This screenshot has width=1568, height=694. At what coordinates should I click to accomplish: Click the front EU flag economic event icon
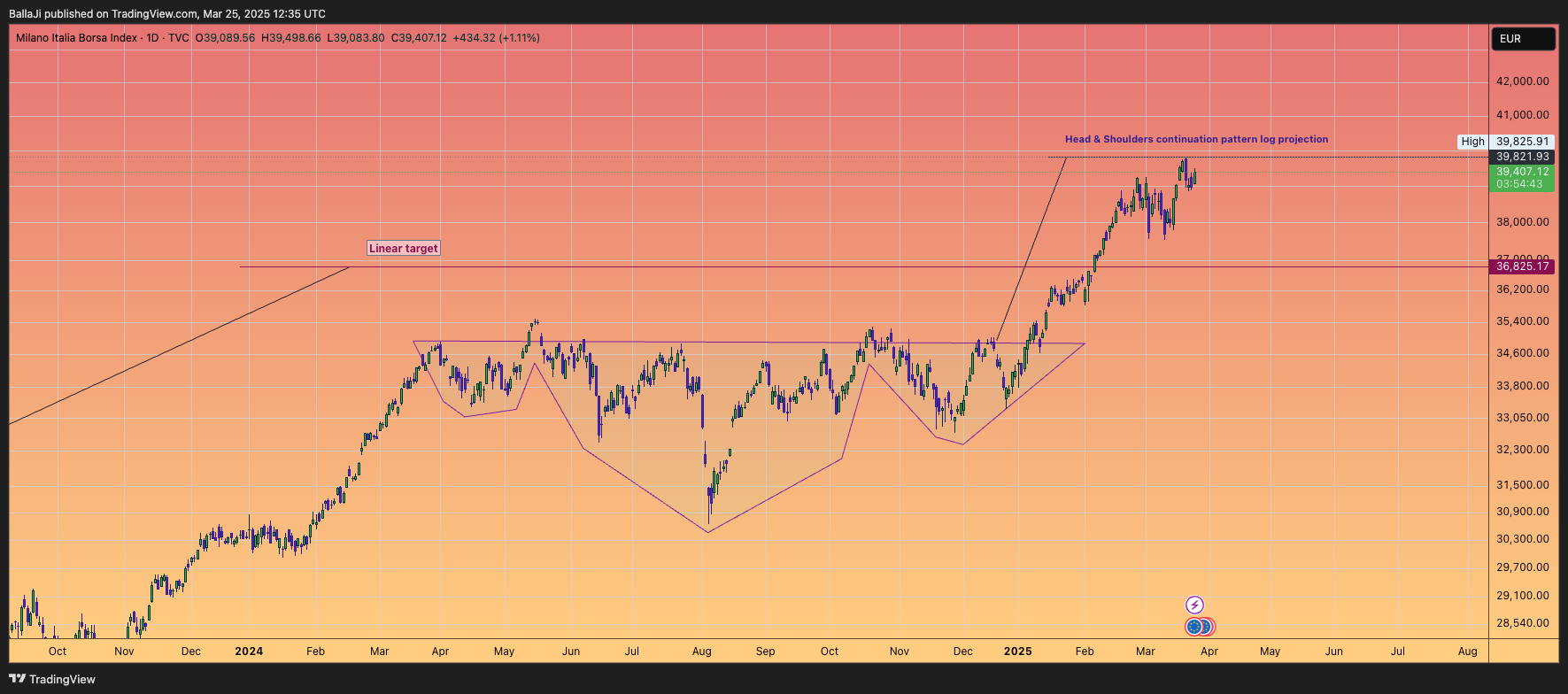tap(1194, 627)
